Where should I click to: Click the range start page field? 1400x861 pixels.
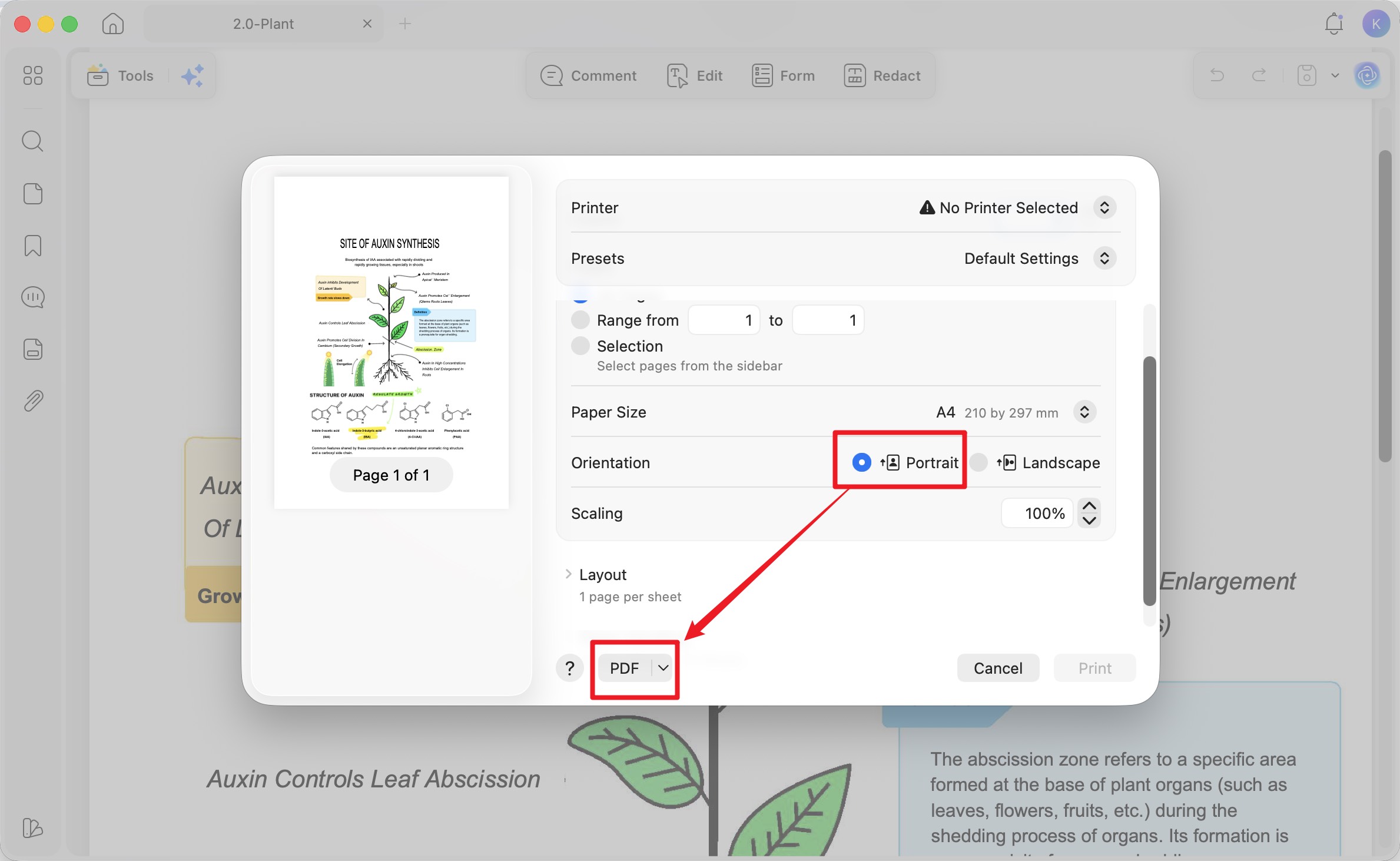pyautogui.click(x=724, y=320)
